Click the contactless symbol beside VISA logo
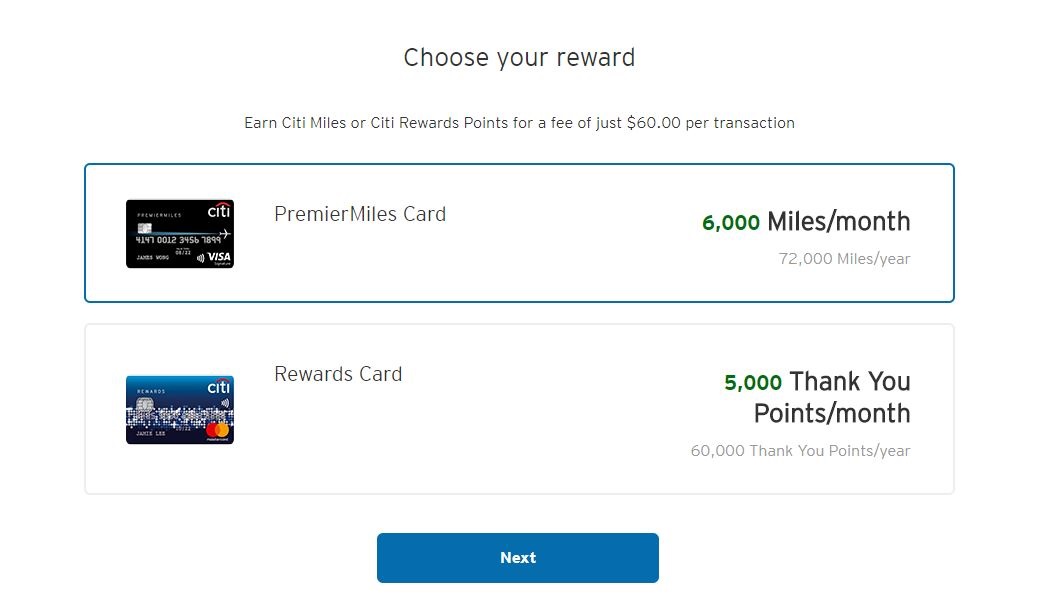This screenshot has width=1045, height=605. pos(200,258)
